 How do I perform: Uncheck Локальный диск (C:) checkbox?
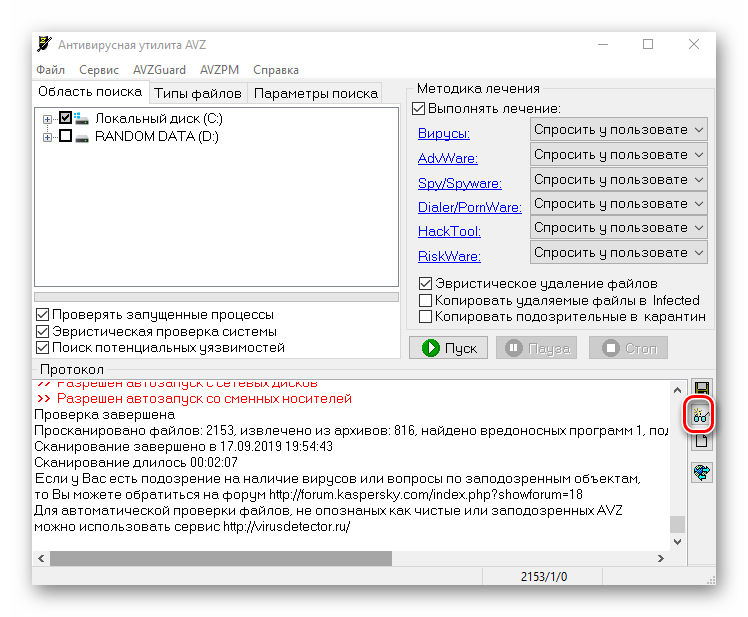pos(65,117)
